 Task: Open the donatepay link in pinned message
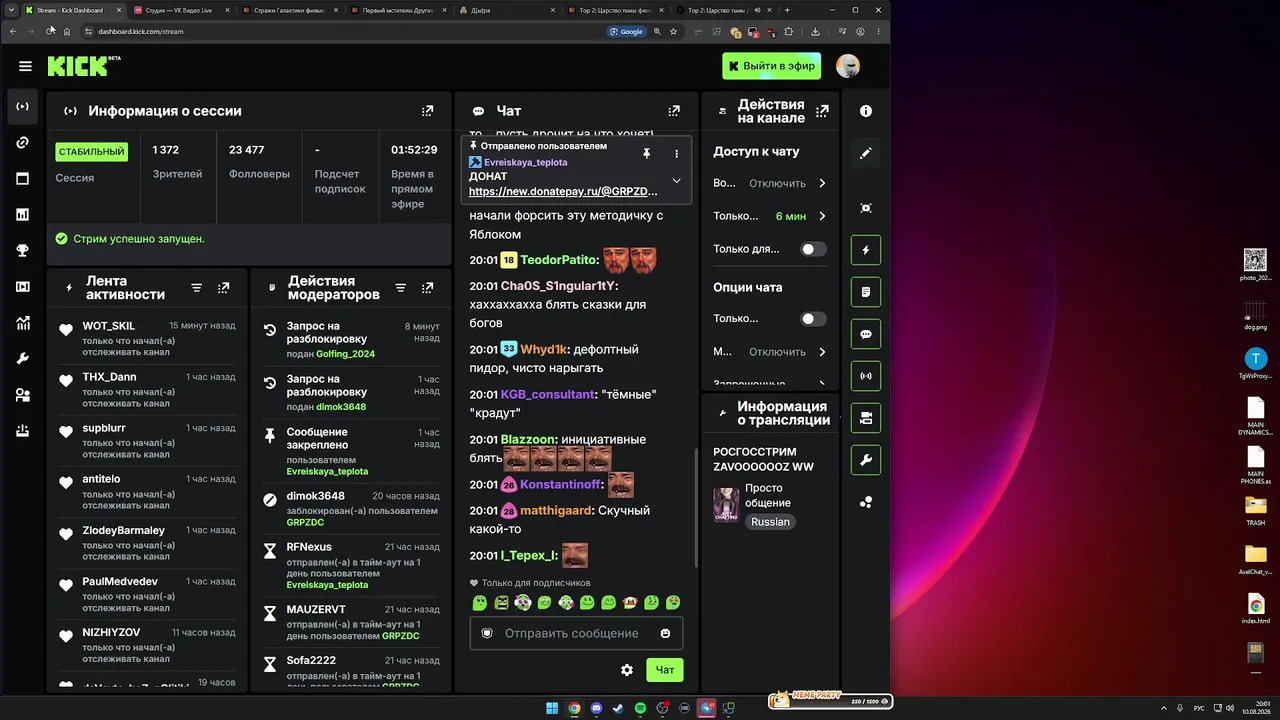tap(563, 191)
